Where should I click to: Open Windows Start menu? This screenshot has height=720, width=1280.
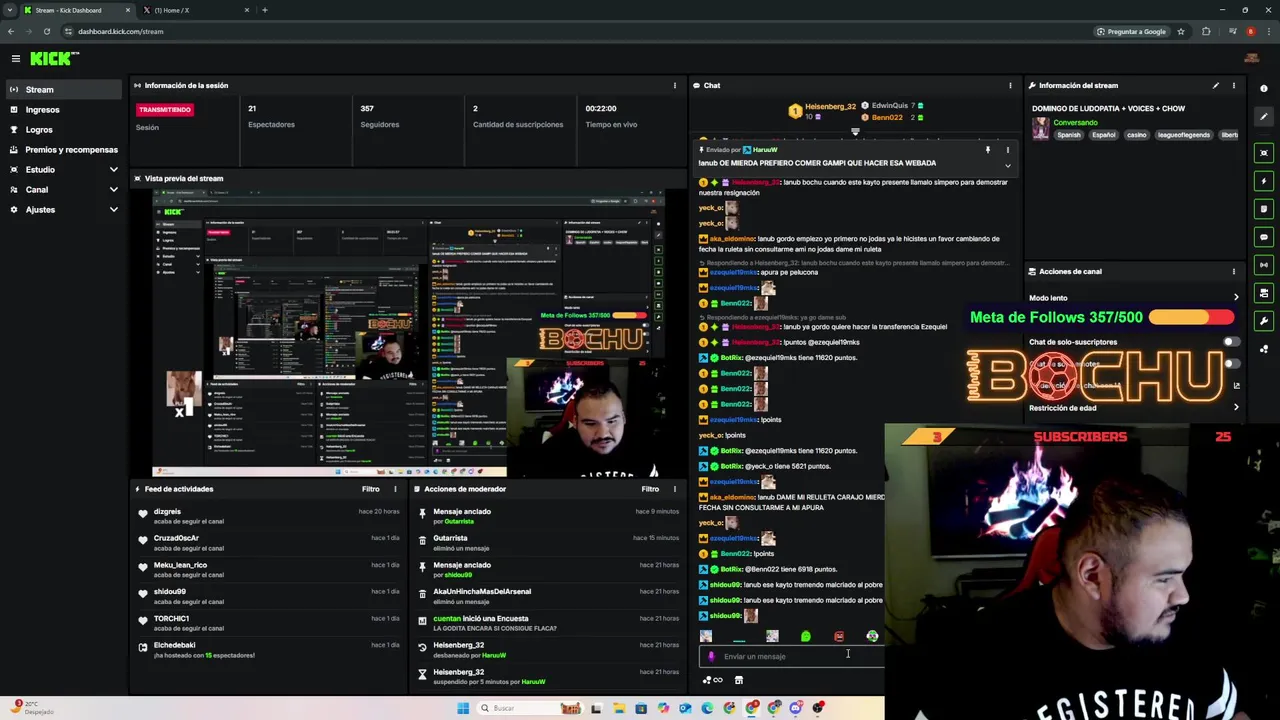pos(463,708)
